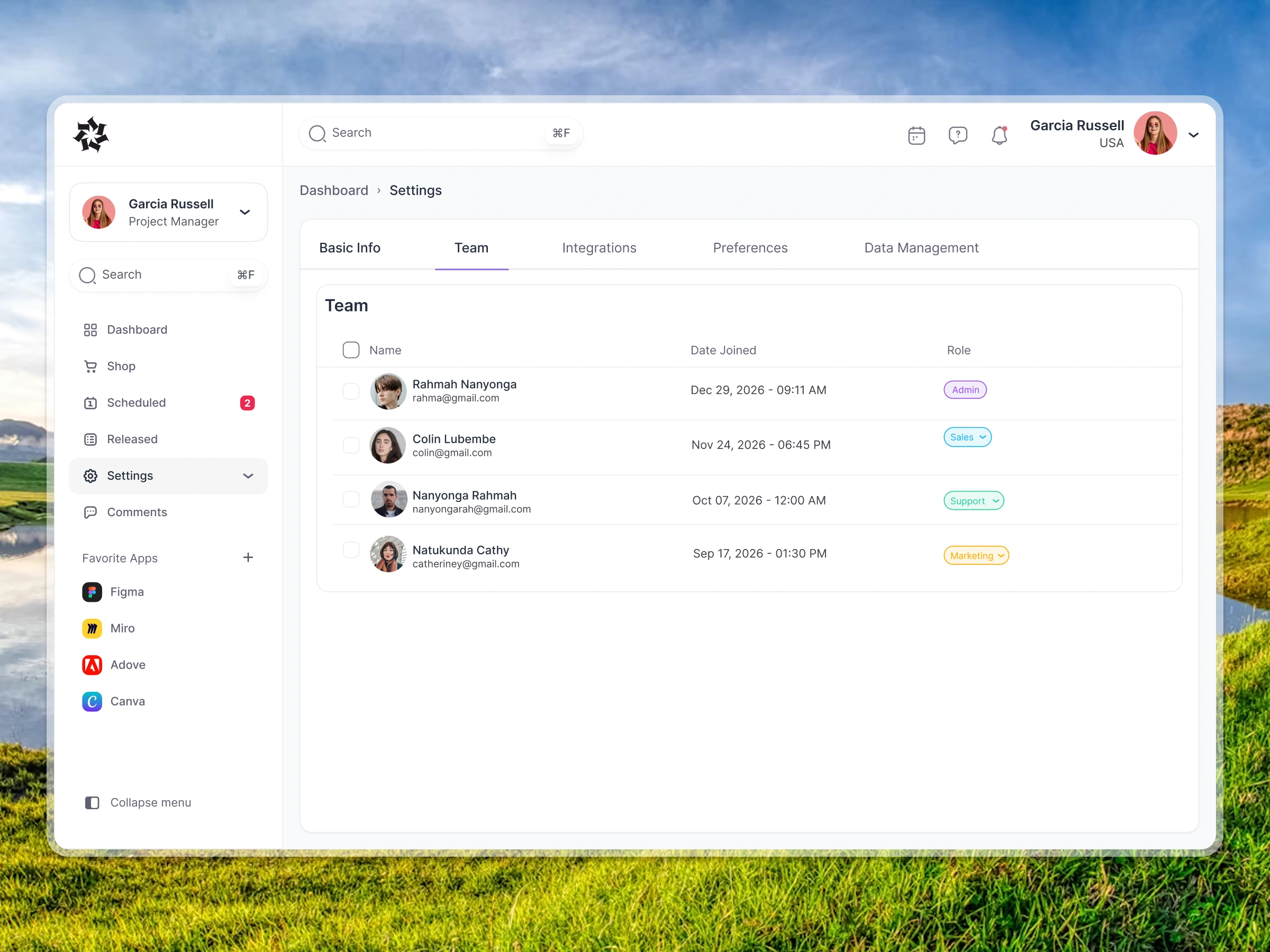The image size is (1270, 952).
Task: Open the Integrations tab
Action: [599, 248]
